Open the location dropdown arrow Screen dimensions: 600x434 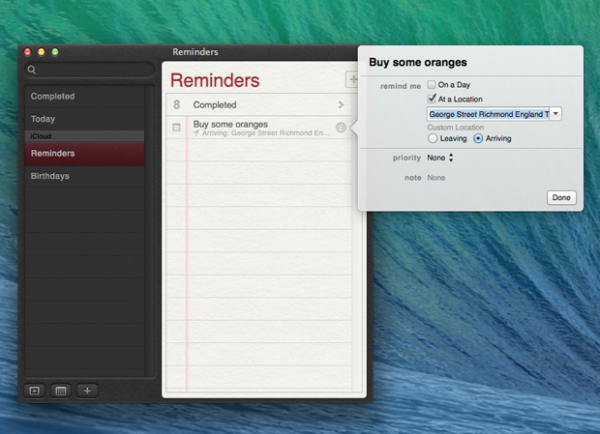(556, 114)
